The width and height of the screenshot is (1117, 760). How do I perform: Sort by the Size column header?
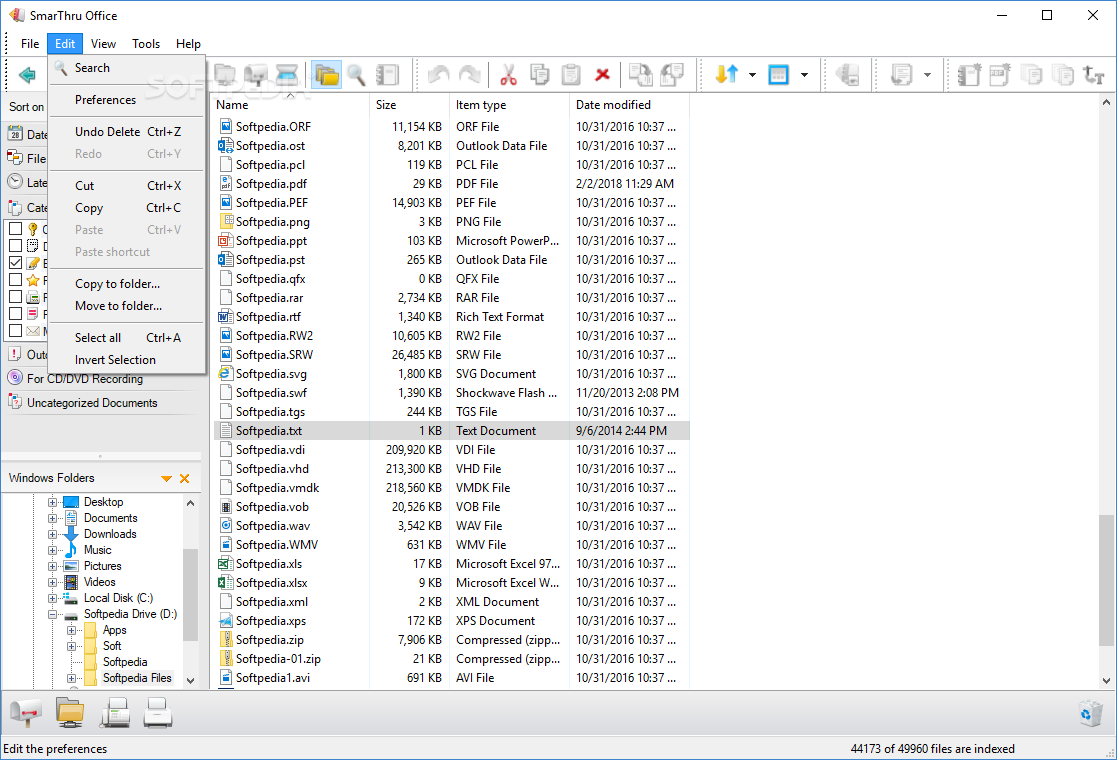tap(409, 105)
